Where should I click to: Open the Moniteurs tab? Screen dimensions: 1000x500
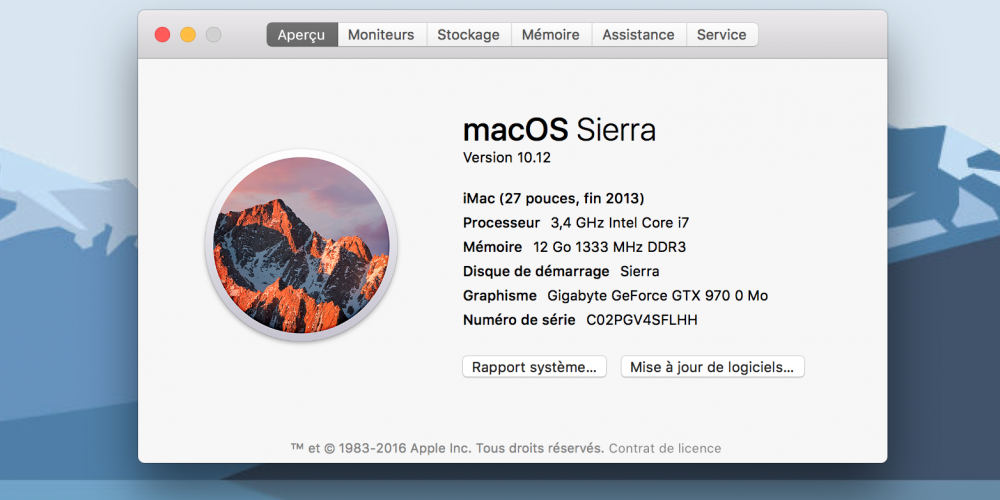coord(381,34)
